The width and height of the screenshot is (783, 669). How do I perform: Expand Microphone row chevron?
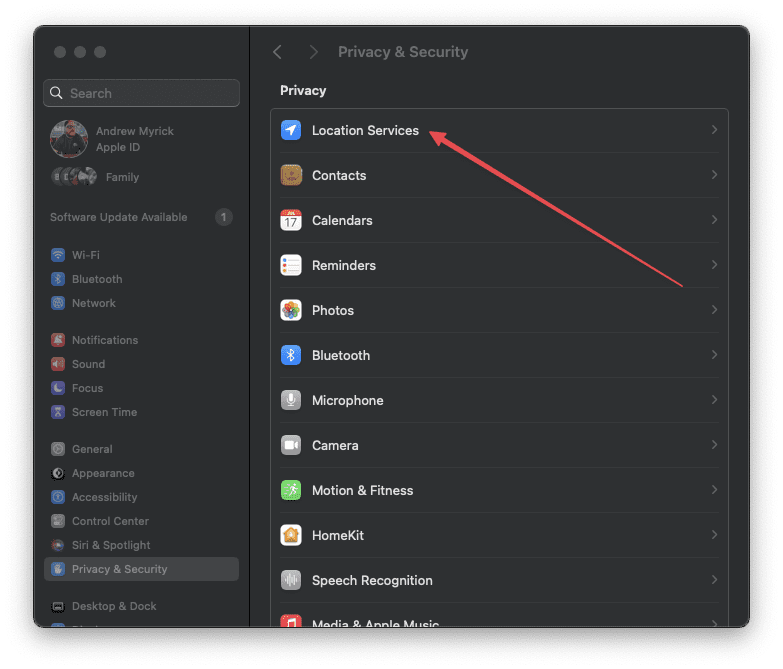click(714, 399)
